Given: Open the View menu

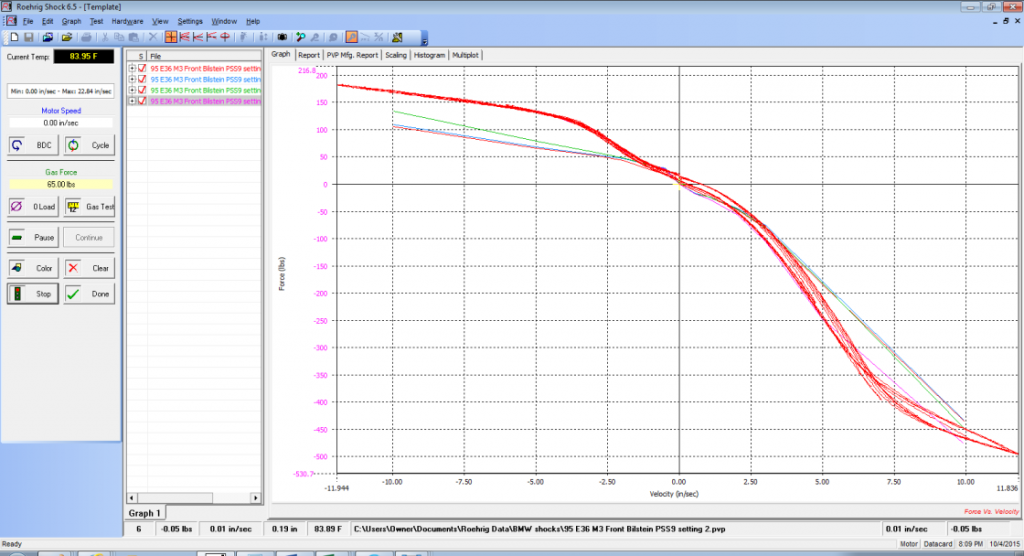Looking at the screenshot, I should [160, 22].
